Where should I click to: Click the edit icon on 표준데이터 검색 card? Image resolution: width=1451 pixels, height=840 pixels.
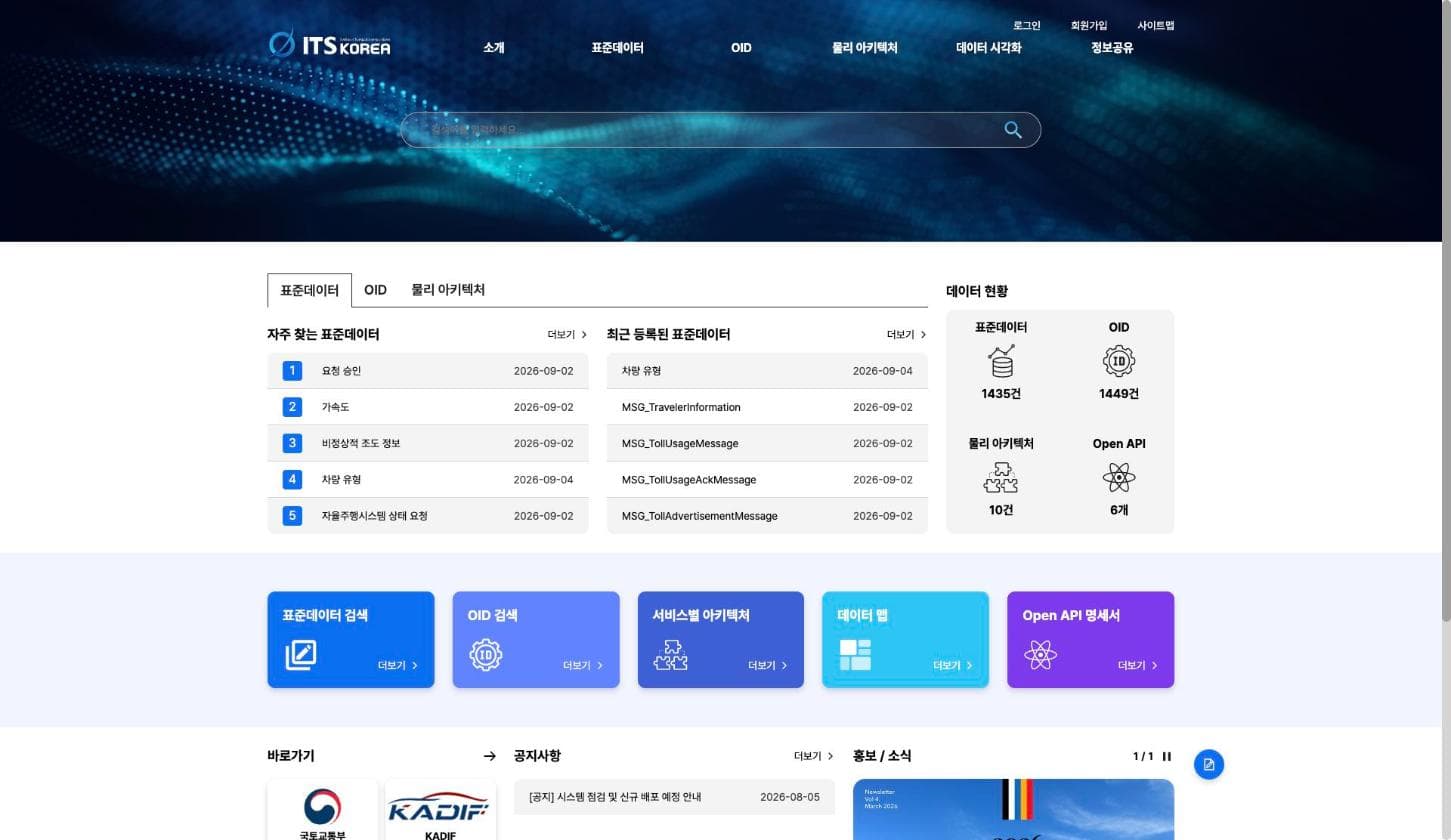(x=301, y=655)
